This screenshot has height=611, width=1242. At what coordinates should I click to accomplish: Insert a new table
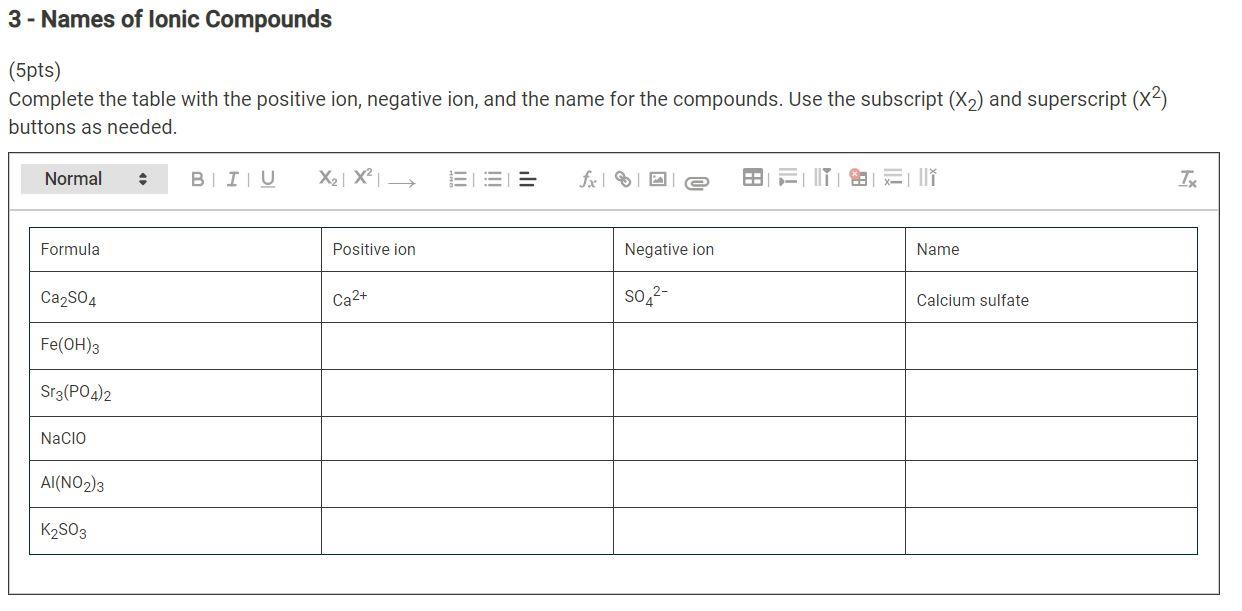[x=753, y=178]
